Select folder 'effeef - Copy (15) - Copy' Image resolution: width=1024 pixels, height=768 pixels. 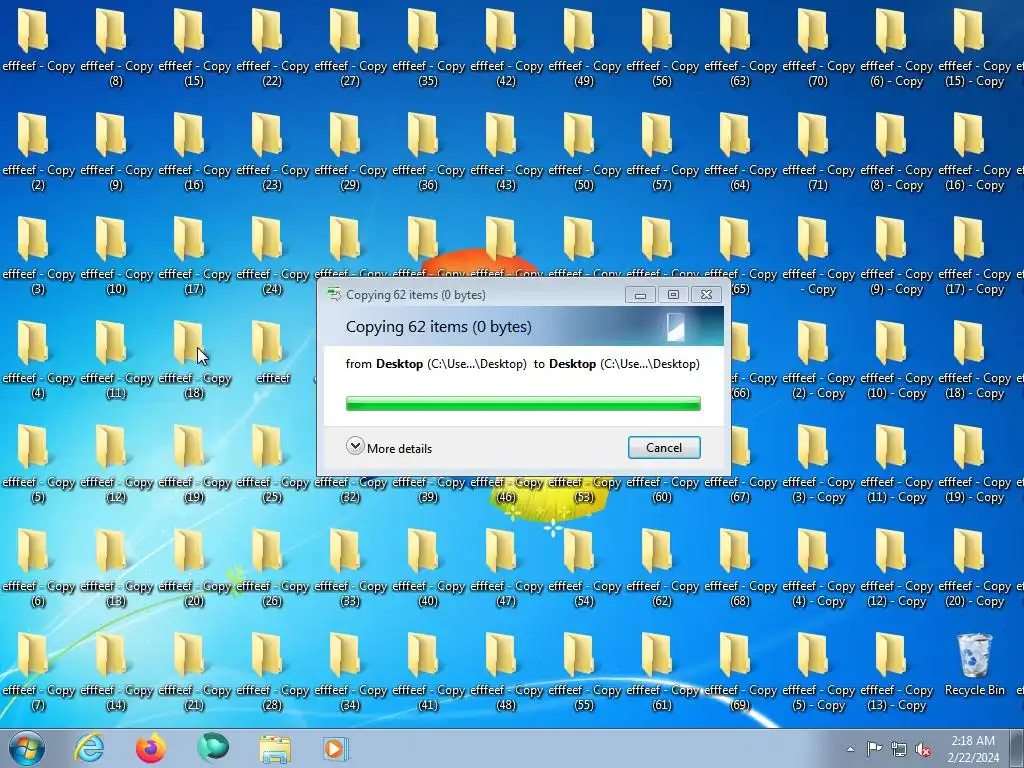[x=974, y=48]
